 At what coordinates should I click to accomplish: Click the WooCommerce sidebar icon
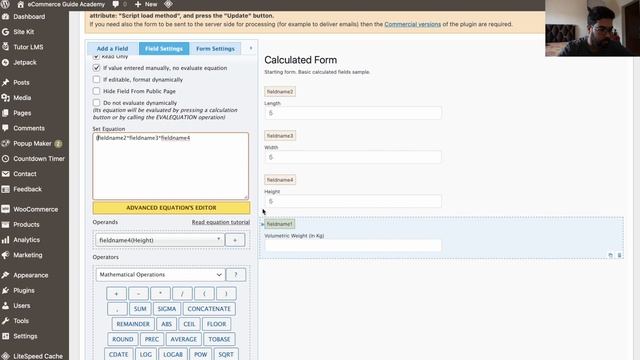pos(5,209)
